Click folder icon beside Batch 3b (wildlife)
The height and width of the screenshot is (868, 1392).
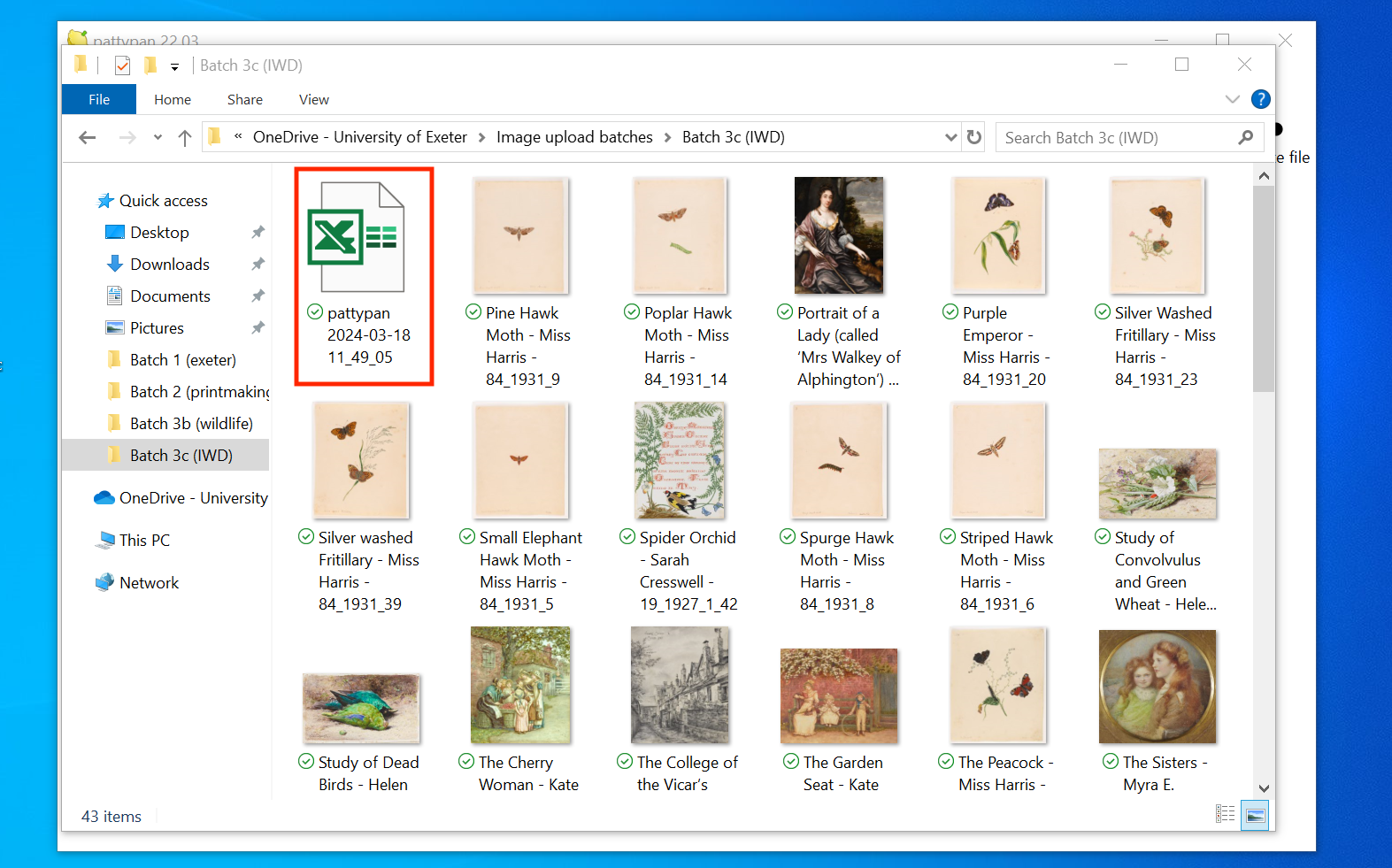114,423
